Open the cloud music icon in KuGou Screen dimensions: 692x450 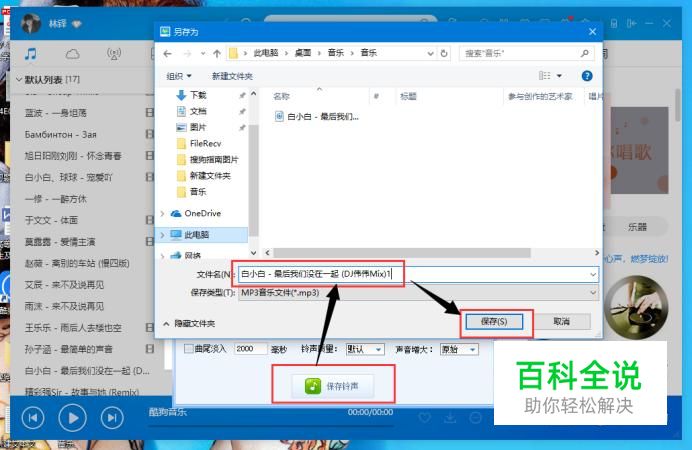click(72, 54)
